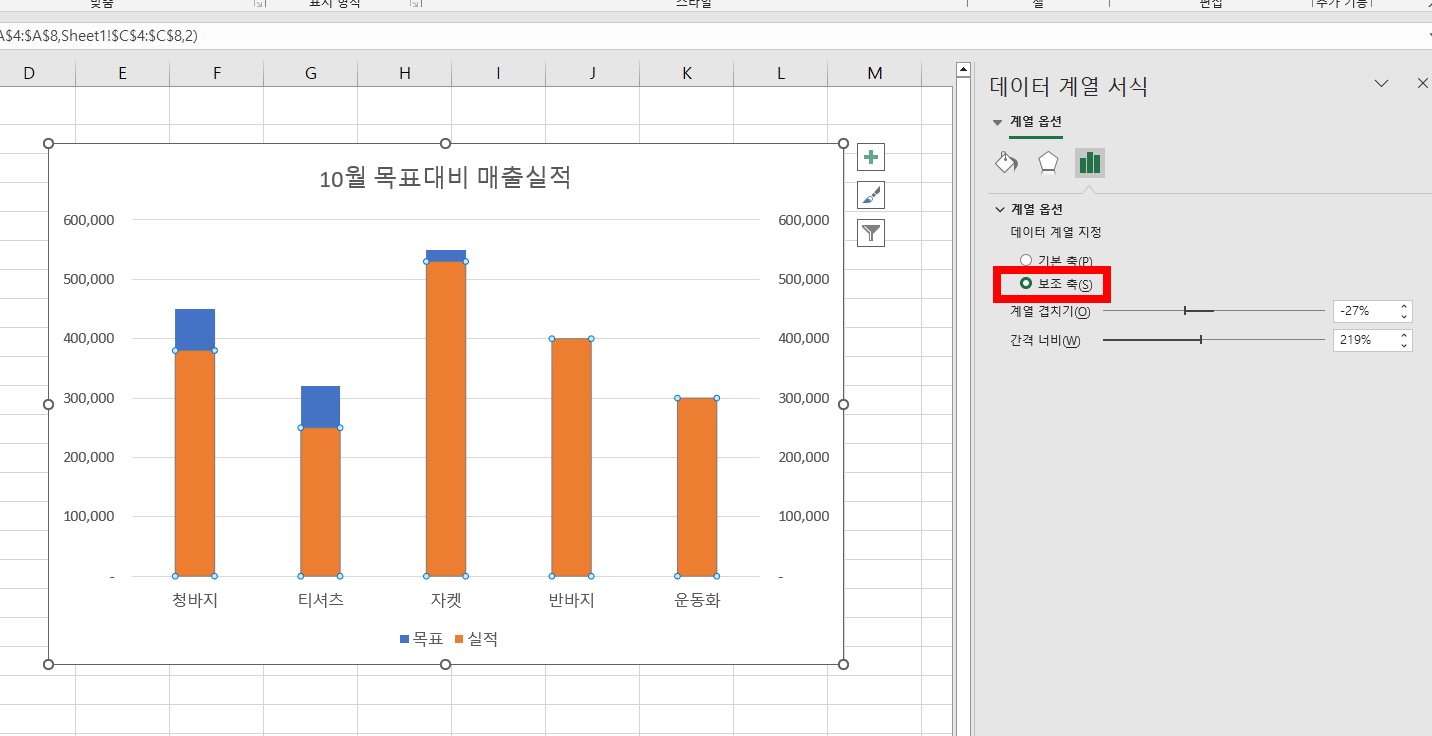The height and width of the screenshot is (736, 1432).
Task: Select the 실적 legend entry
Action: pos(476,639)
